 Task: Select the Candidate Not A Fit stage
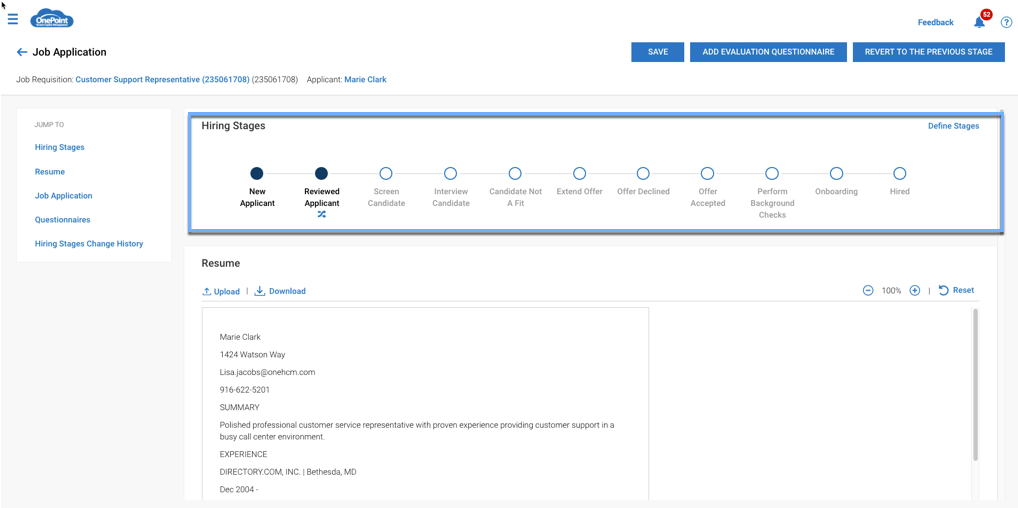click(x=515, y=173)
